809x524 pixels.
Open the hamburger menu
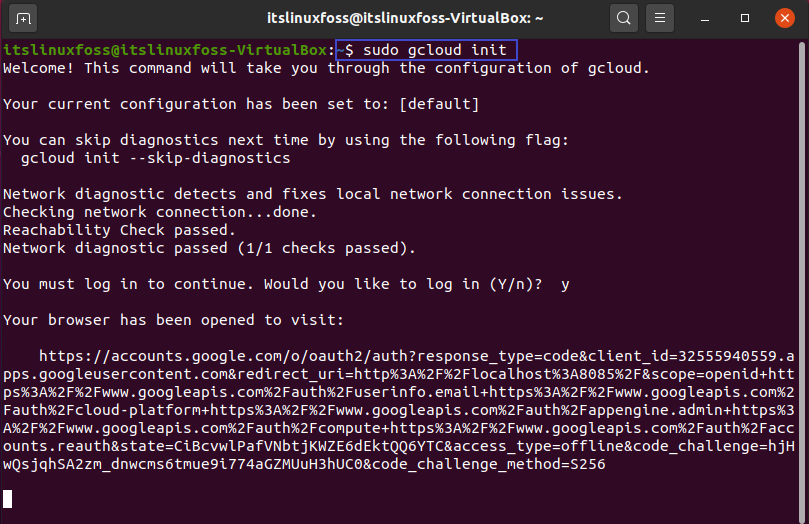659,19
